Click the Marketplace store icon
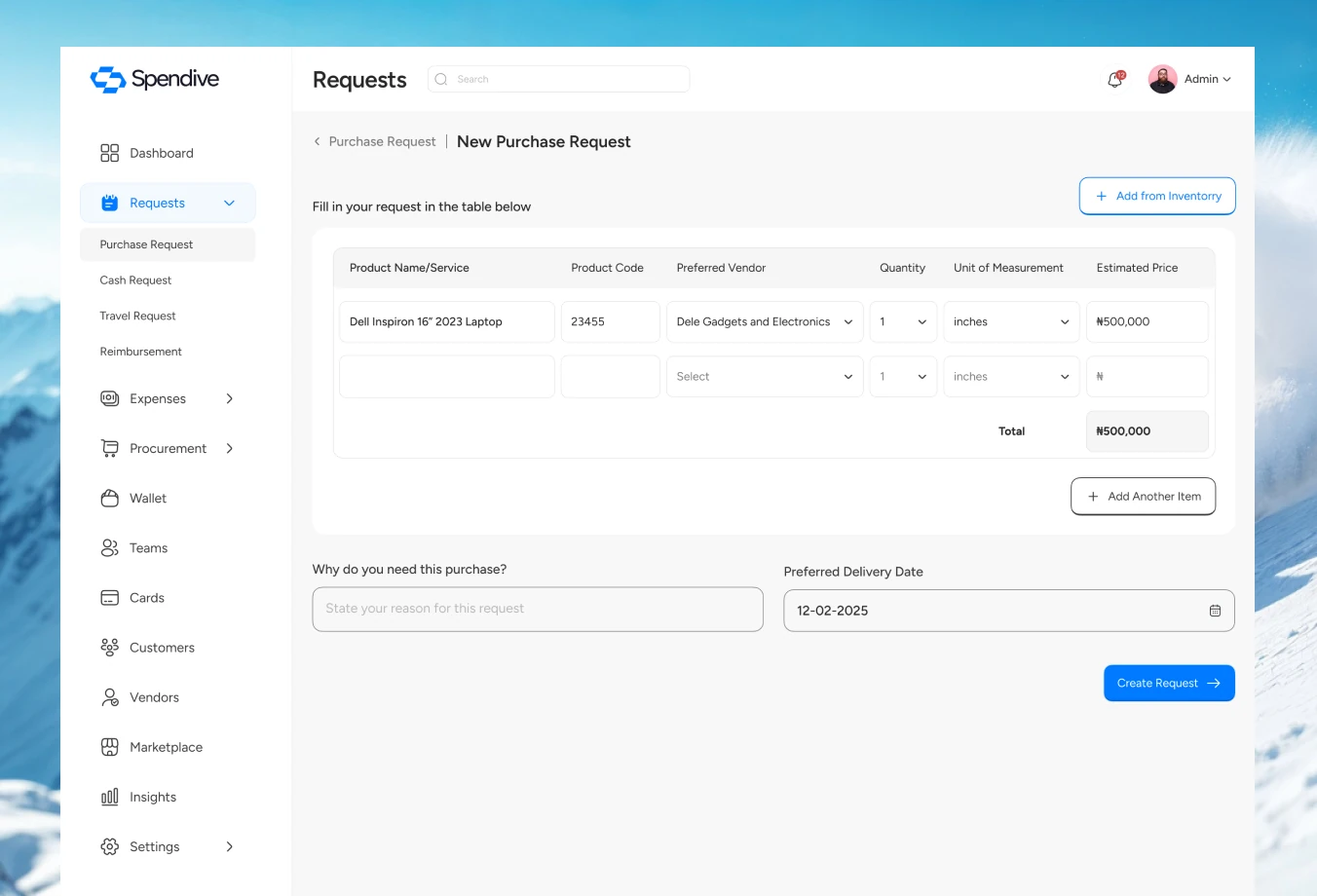This screenshot has width=1317, height=896. [109, 747]
